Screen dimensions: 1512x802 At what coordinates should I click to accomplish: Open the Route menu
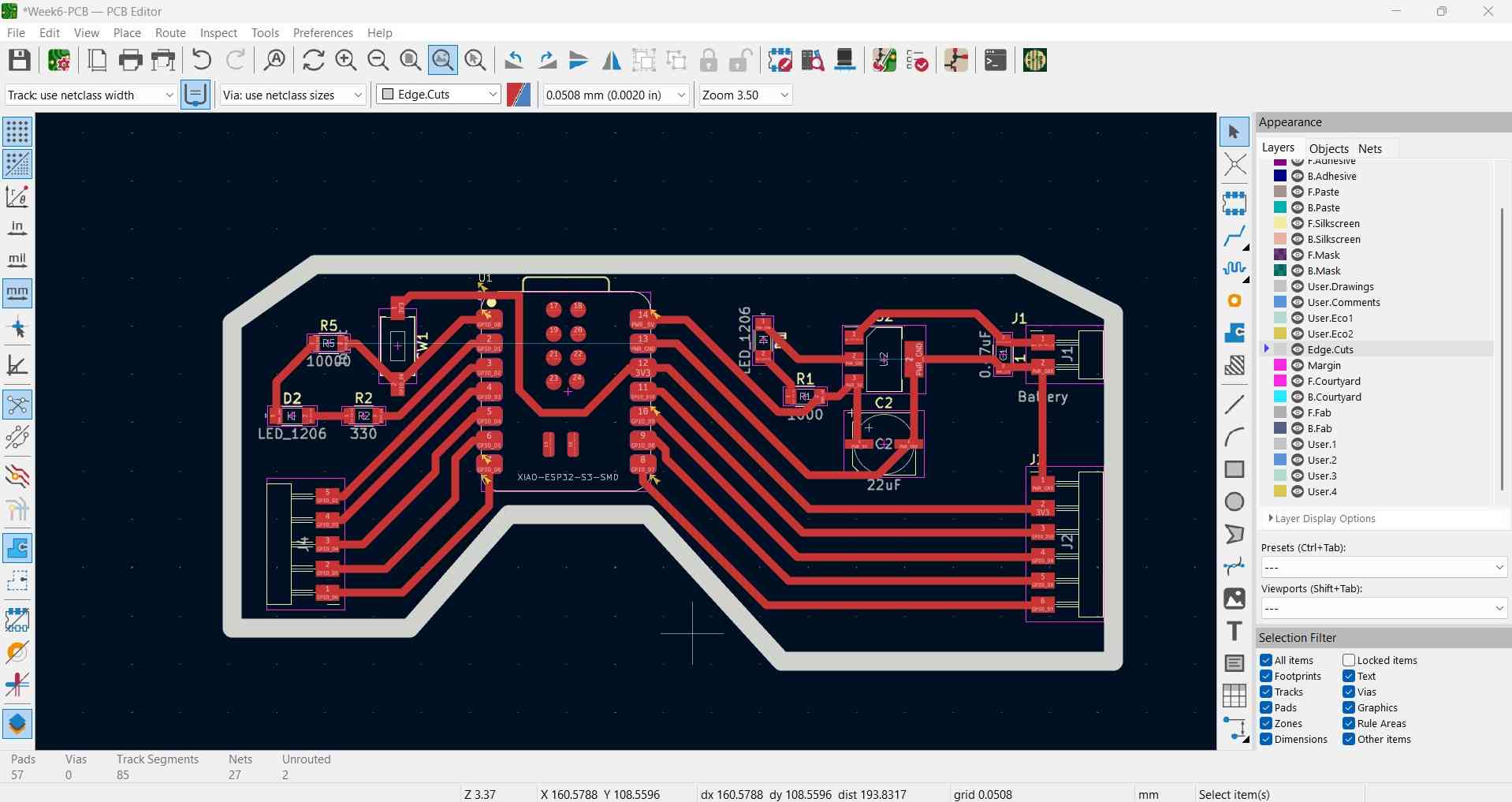pyautogui.click(x=169, y=32)
